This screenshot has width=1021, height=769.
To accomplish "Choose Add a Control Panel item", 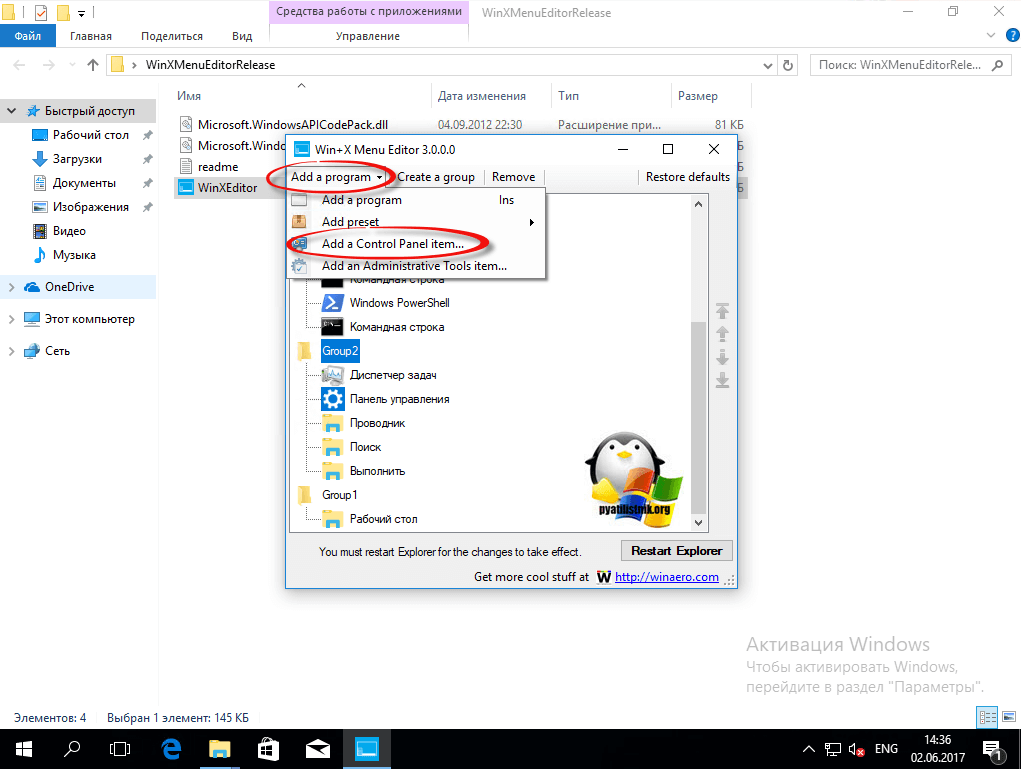I will point(392,244).
